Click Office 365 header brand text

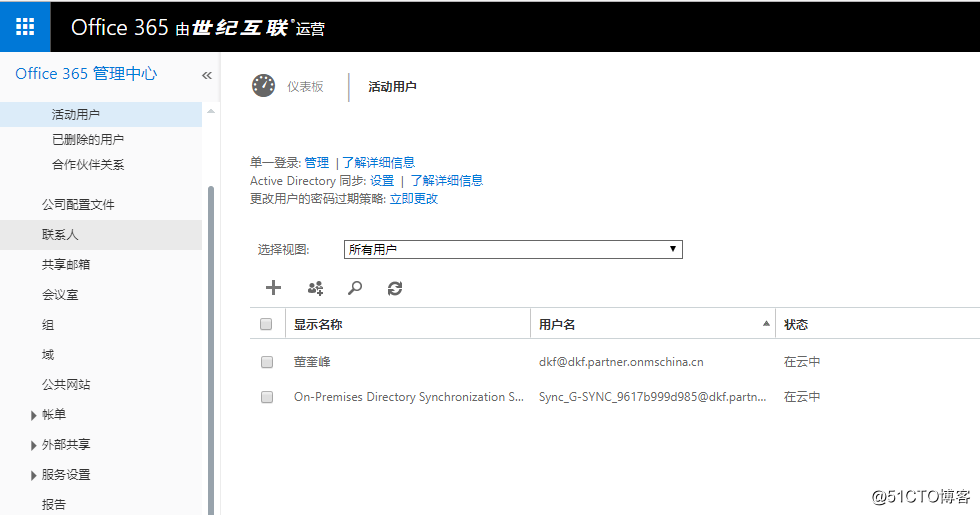pos(119,27)
